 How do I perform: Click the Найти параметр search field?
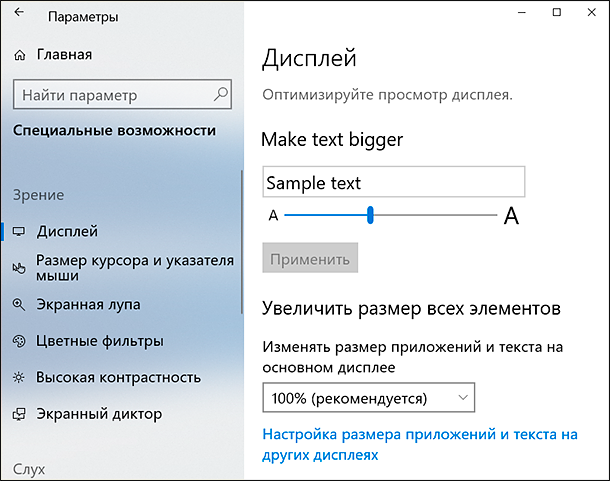tap(112, 96)
